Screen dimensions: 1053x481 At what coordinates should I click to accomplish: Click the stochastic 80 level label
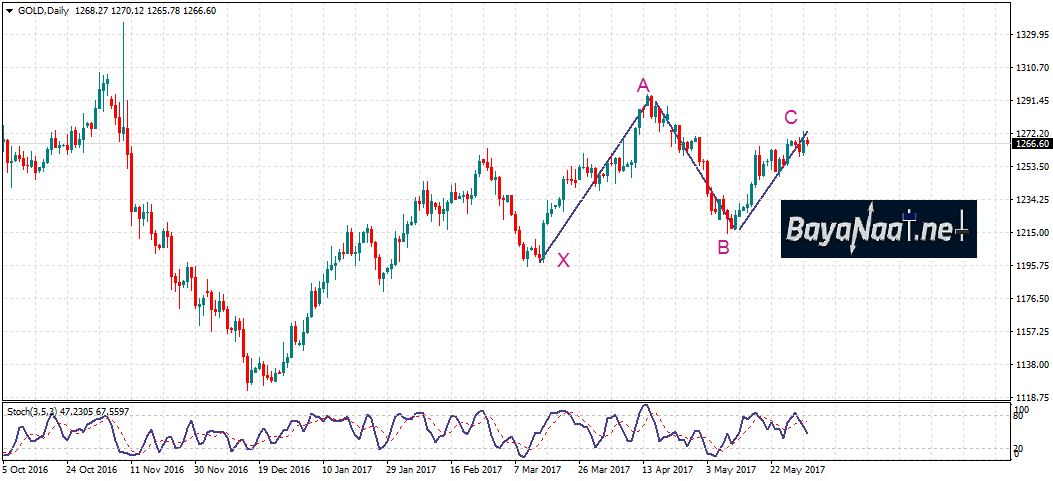click(1020, 416)
